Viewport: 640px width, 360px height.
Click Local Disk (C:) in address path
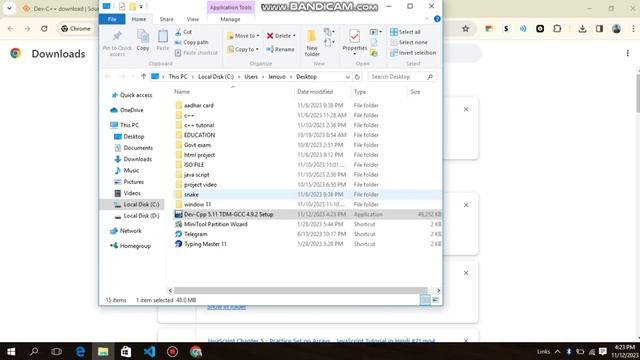click(216, 77)
